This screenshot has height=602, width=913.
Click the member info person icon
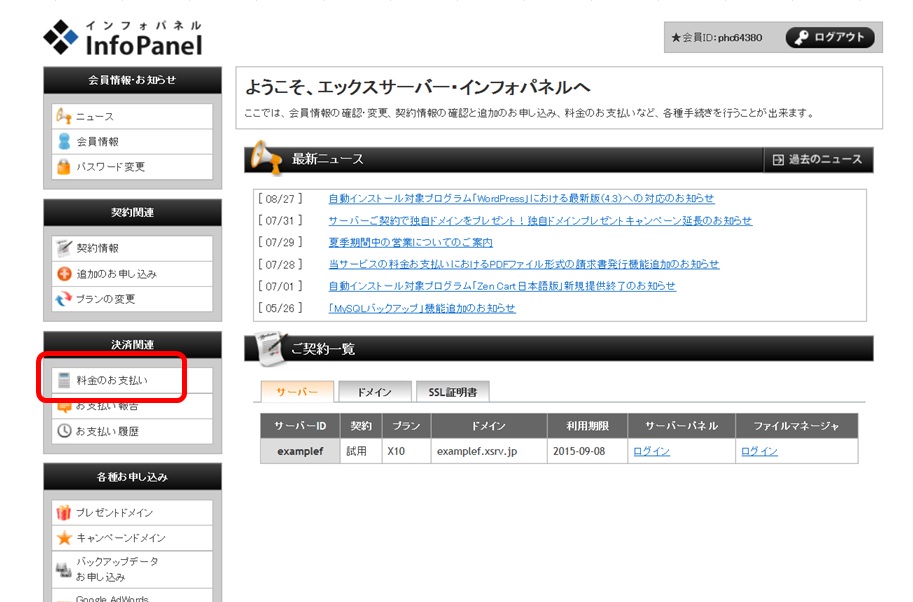(x=64, y=142)
